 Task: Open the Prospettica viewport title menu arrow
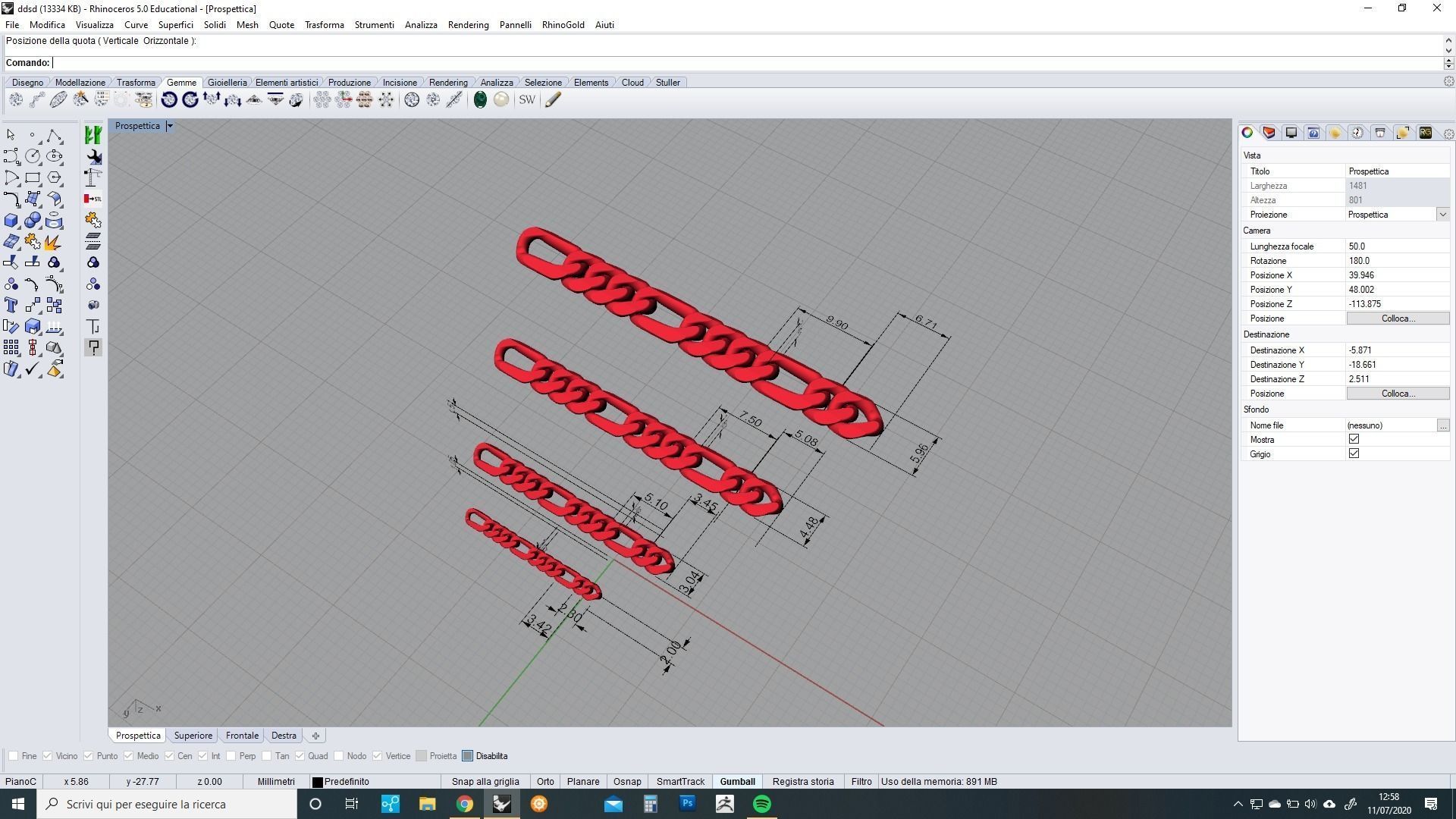pos(170,126)
